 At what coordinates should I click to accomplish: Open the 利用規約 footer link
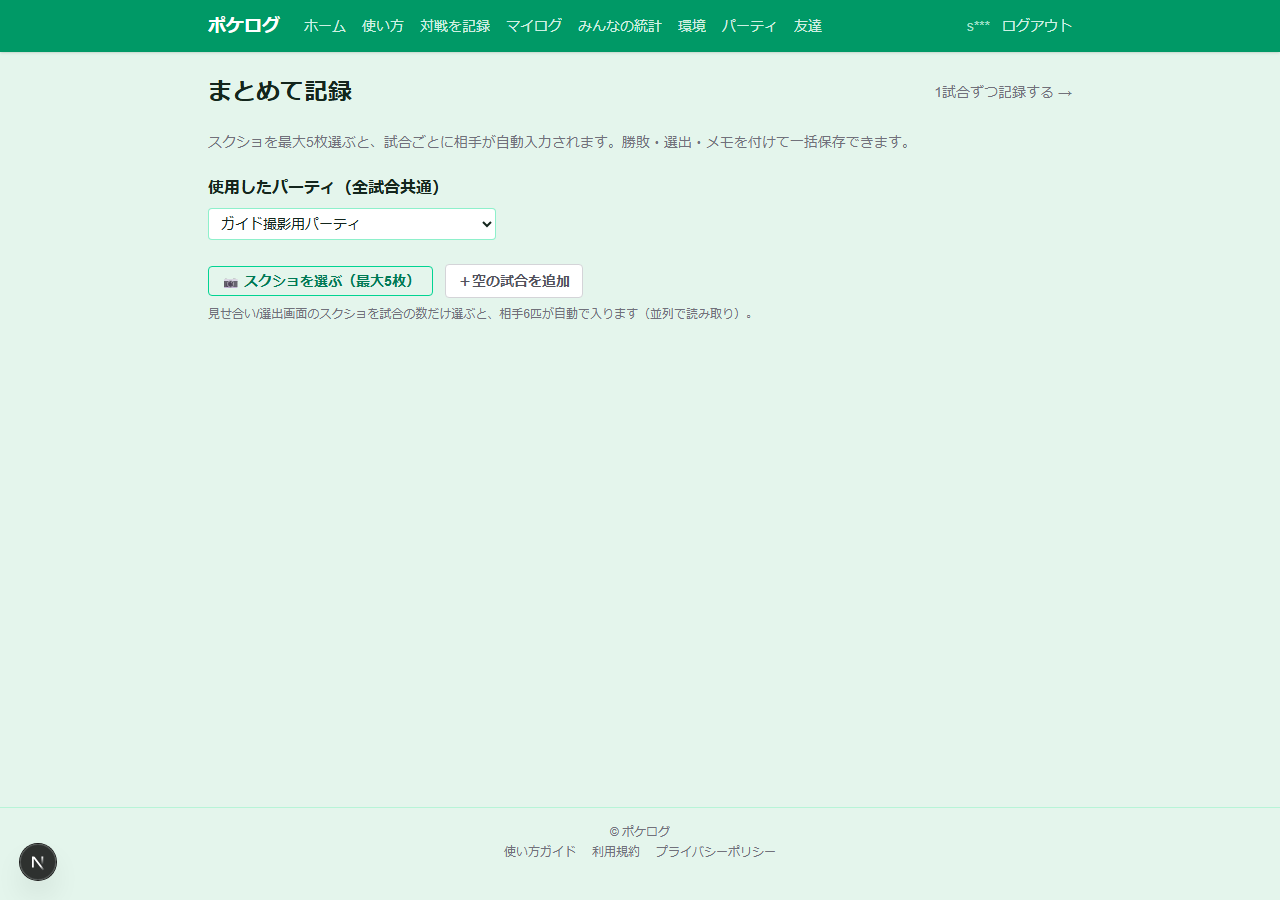[616, 852]
